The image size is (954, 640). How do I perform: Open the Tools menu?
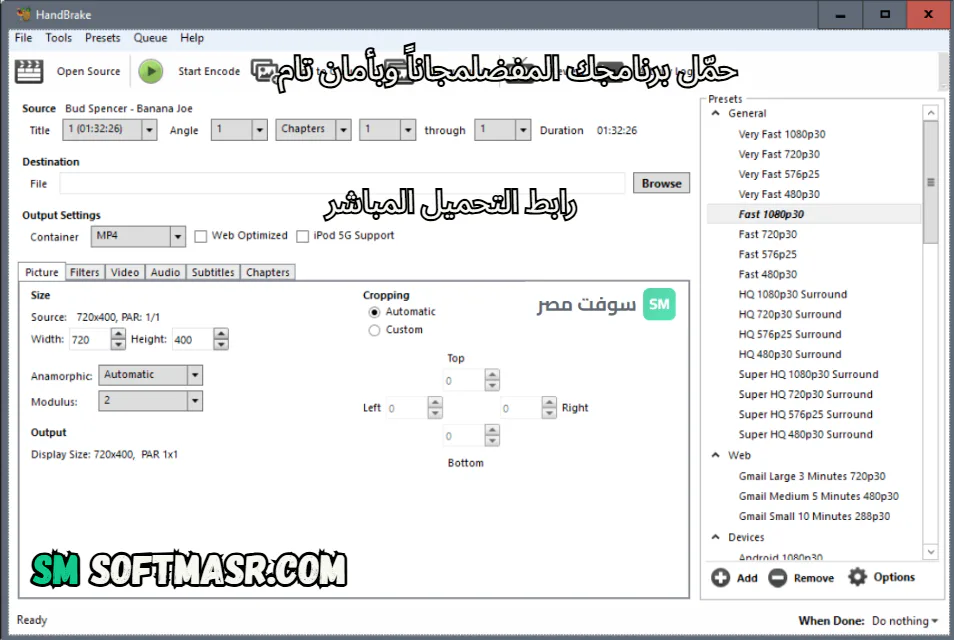pos(58,38)
